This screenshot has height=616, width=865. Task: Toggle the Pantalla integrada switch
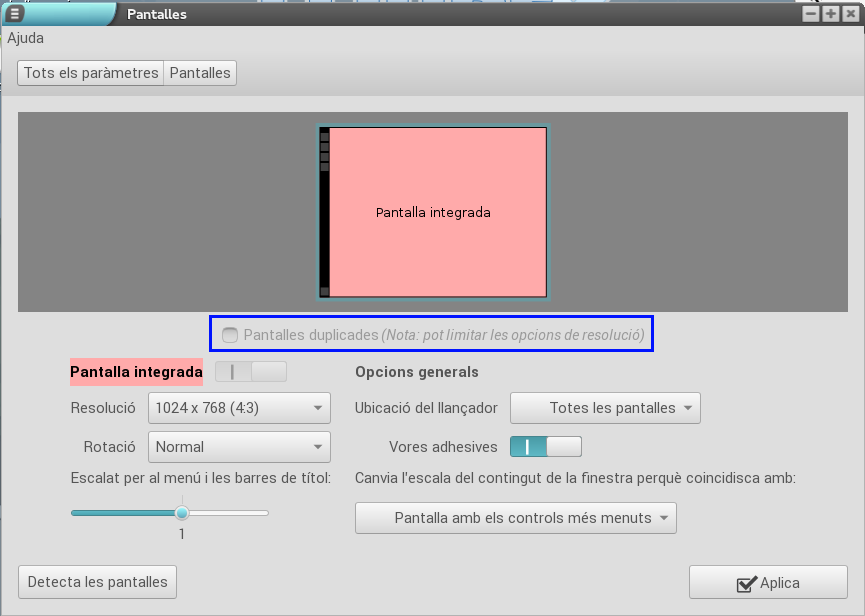250,372
